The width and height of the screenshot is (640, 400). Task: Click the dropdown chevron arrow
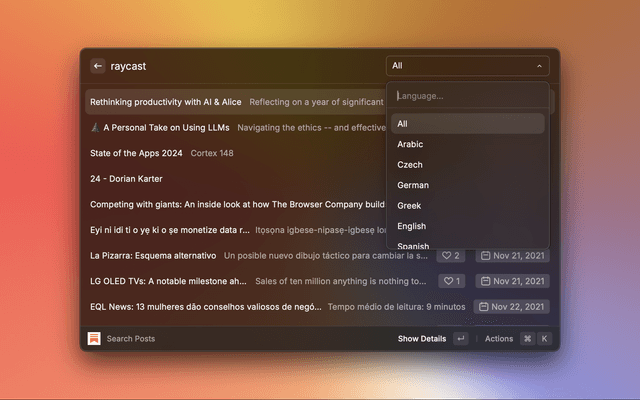pos(540,66)
